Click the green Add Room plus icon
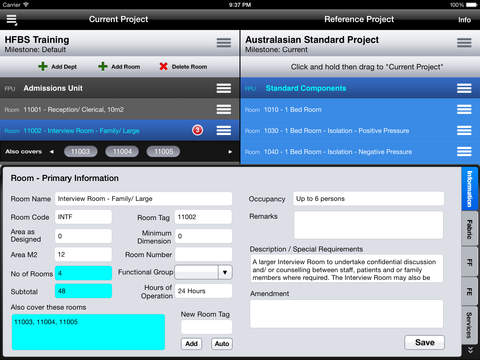 pos(103,66)
